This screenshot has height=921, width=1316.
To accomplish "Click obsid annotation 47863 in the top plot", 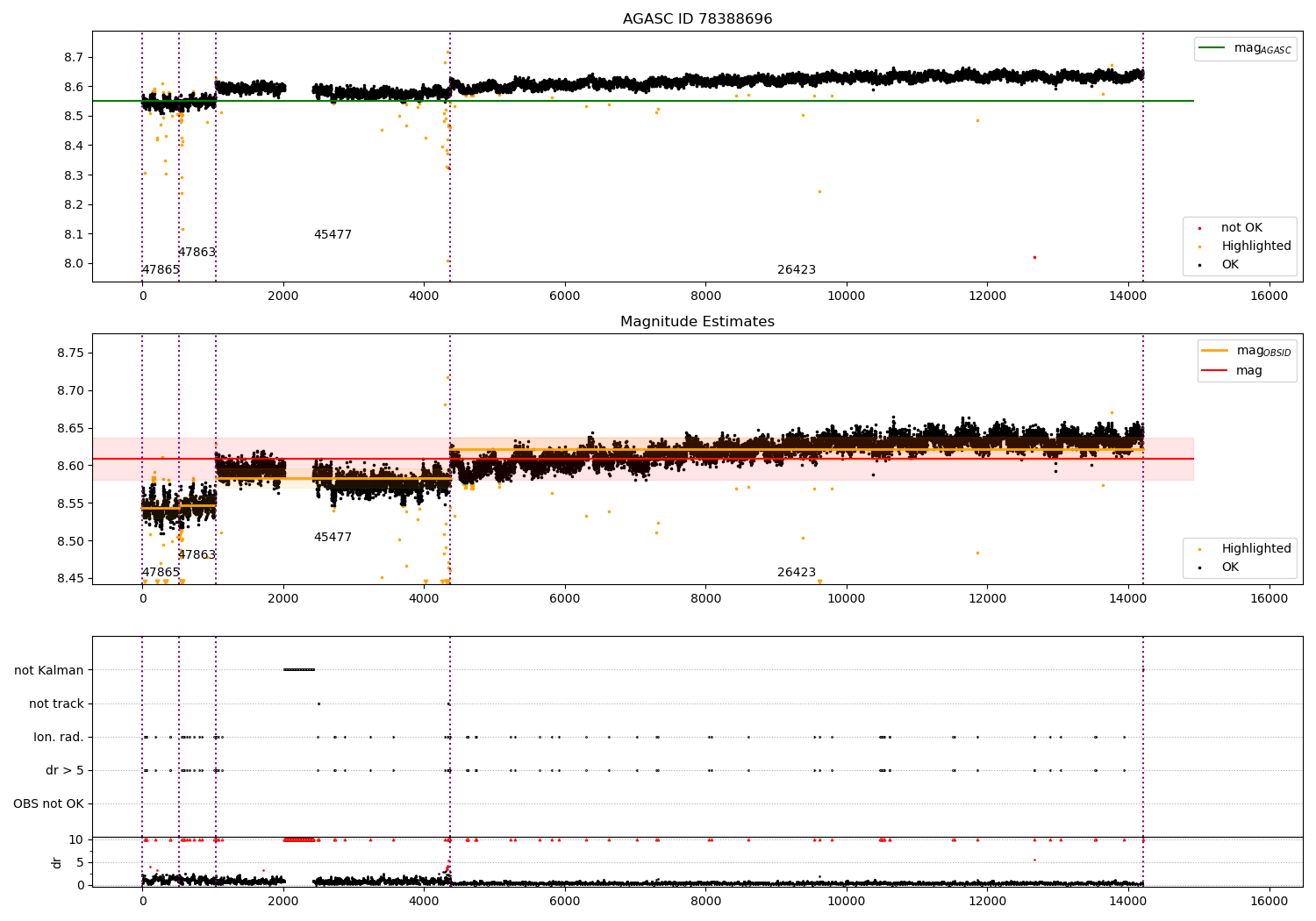I will tap(197, 253).
